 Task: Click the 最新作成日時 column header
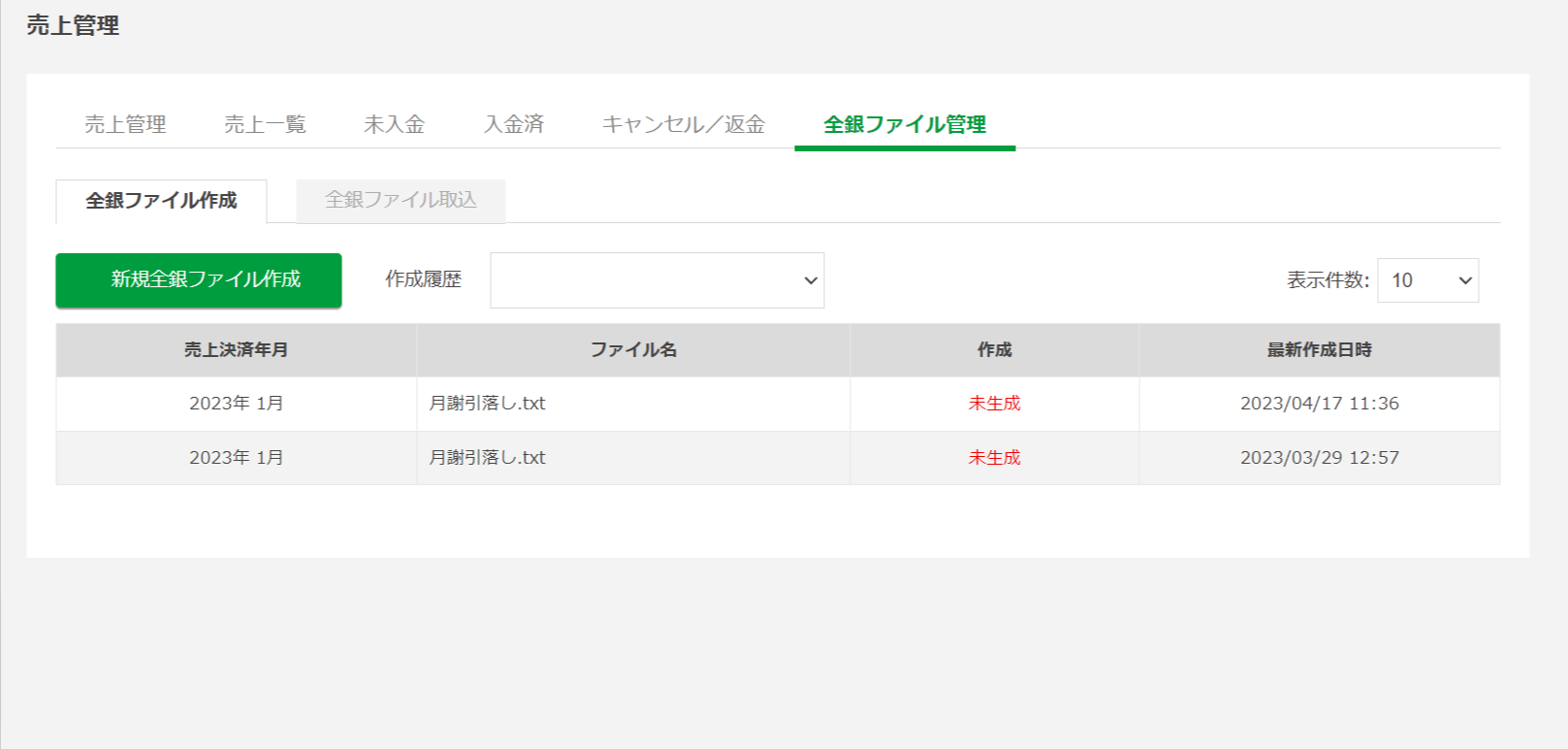click(1320, 350)
